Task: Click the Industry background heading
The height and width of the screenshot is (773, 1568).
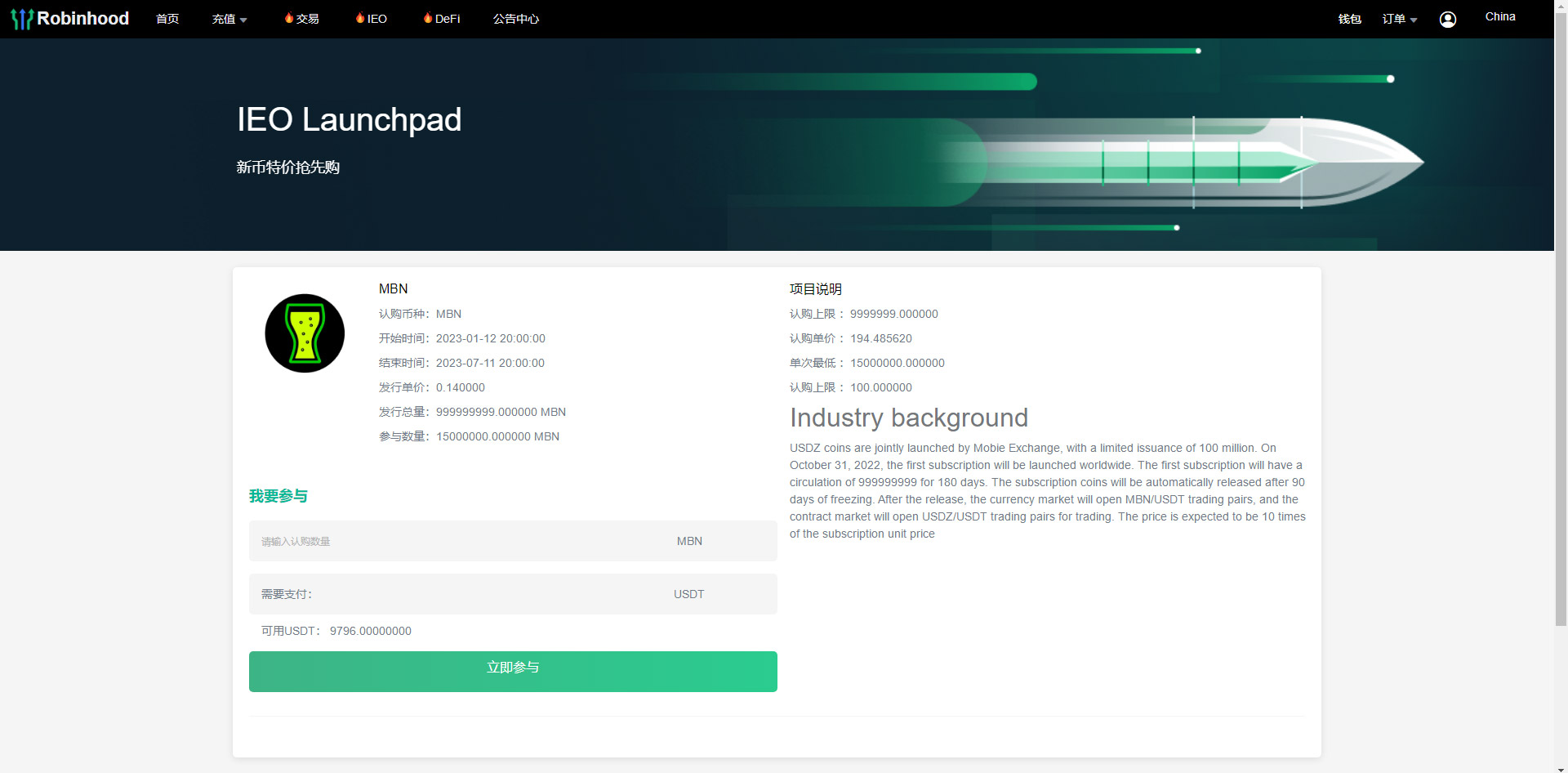Action: [908, 418]
